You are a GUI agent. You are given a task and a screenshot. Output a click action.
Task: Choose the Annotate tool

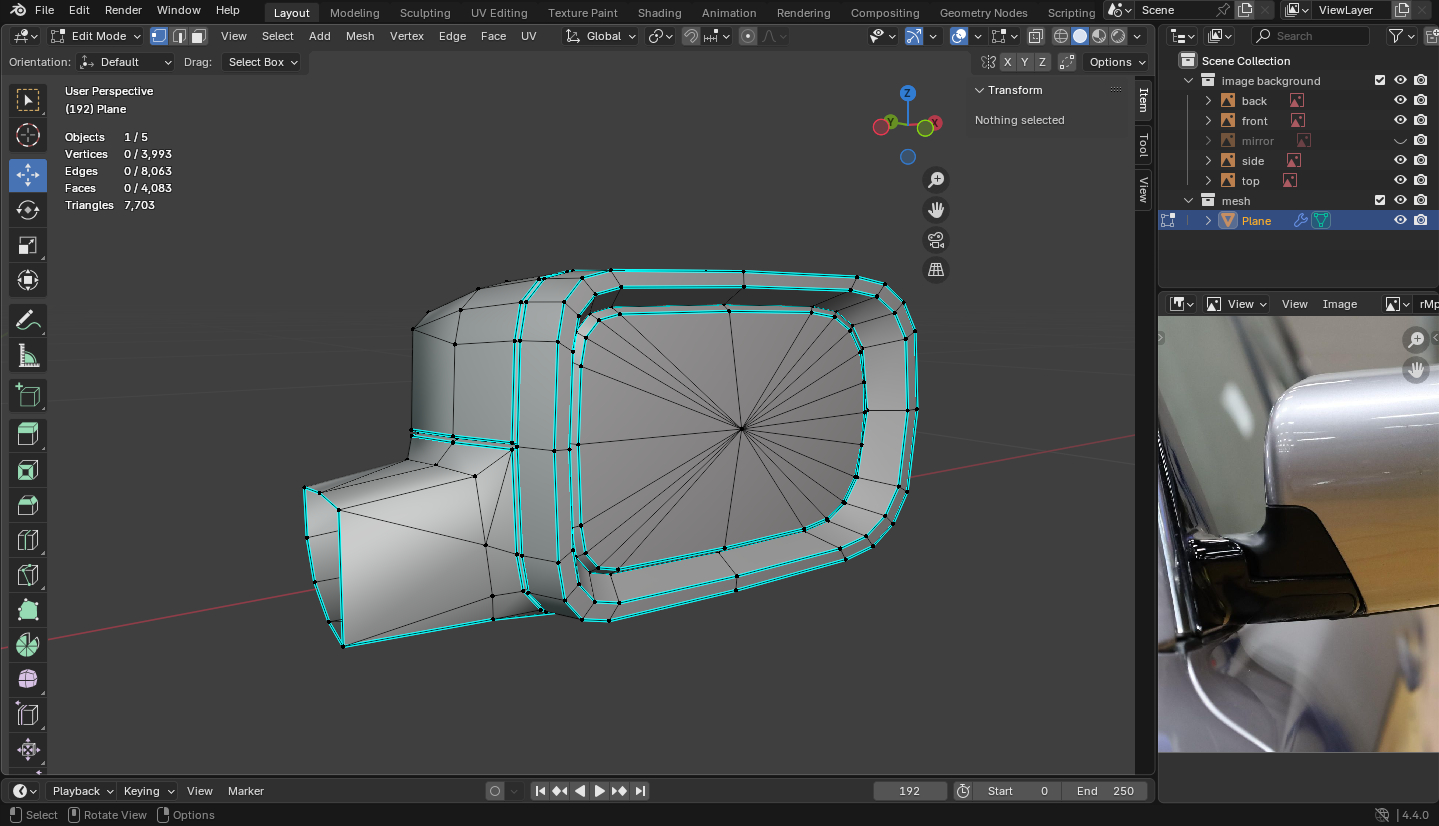28,321
